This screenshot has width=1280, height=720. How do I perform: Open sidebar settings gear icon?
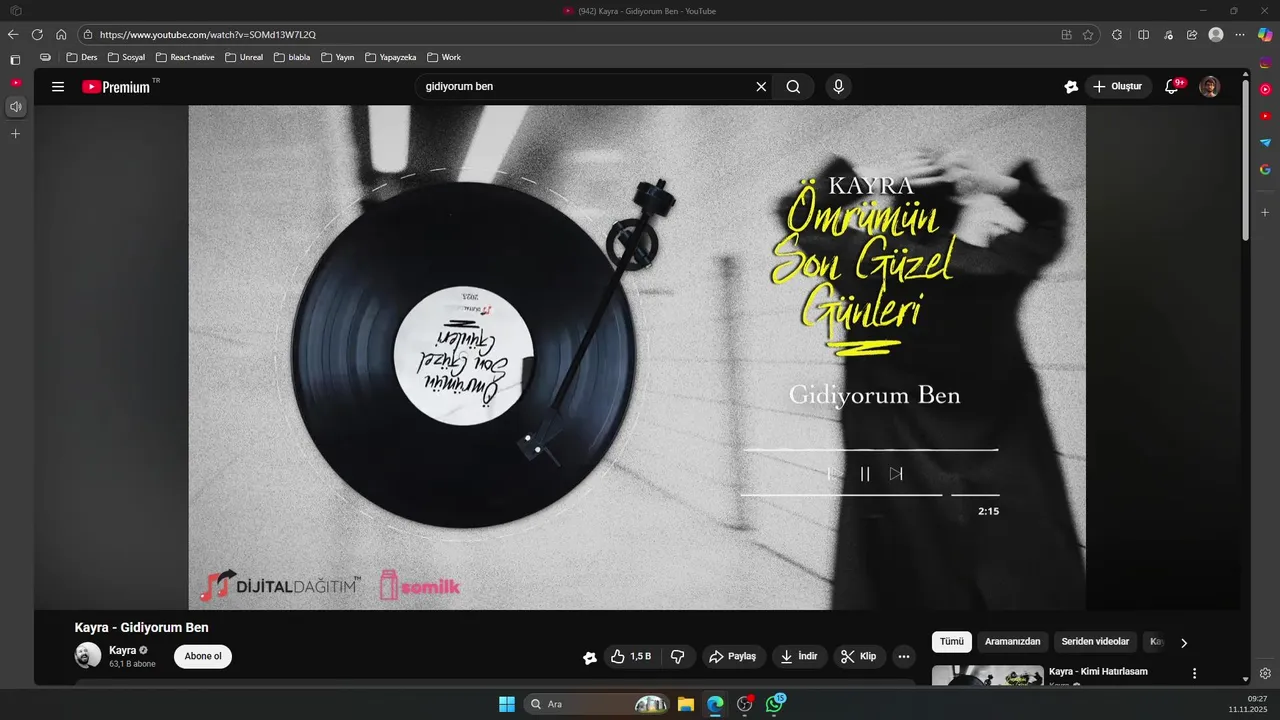[1265, 673]
